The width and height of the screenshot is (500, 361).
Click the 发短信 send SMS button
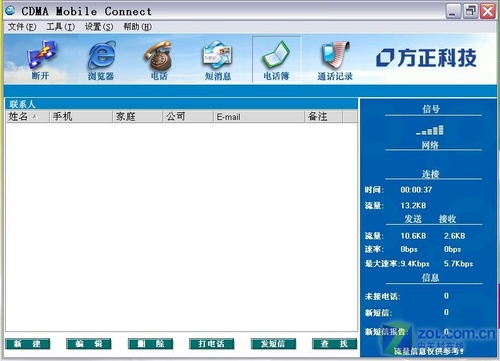point(273,344)
